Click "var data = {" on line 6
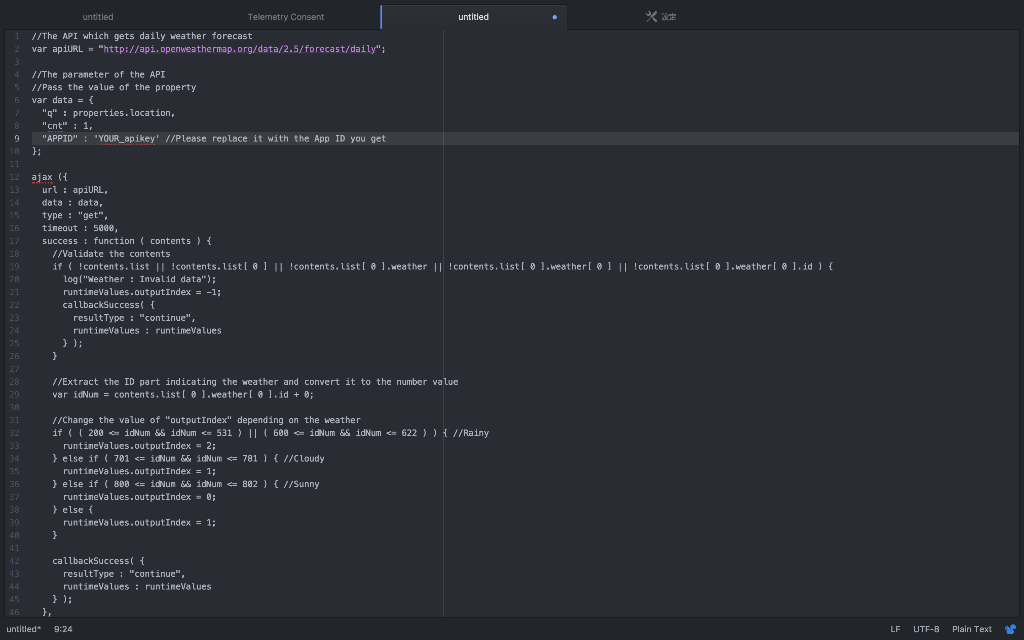This screenshot has width=1024, height=640. click(62, 100)
